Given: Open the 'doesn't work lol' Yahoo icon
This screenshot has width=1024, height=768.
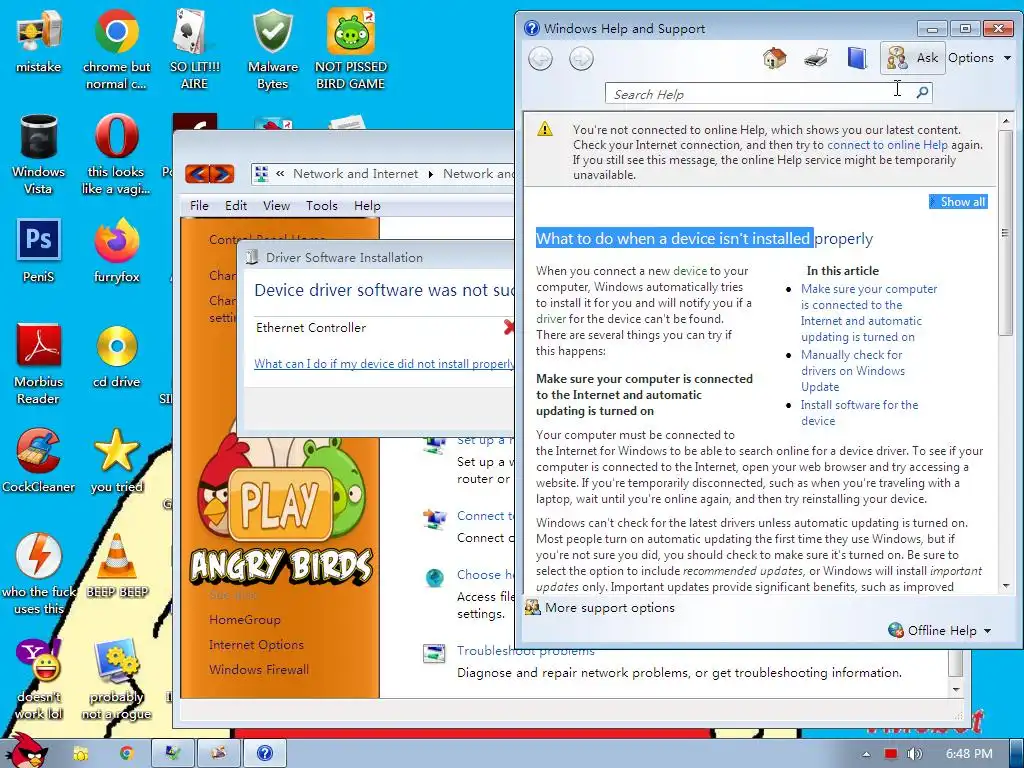Looking at the screenshot, I should tap(39, 680).
